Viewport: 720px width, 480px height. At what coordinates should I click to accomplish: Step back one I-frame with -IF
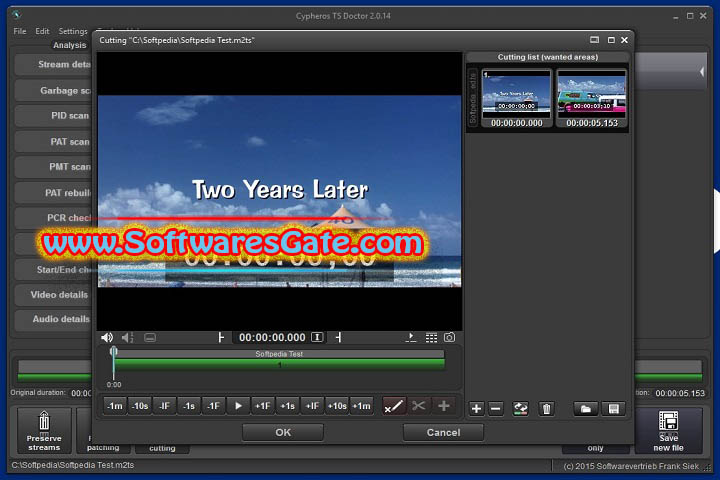pyautogui.click(x=164, y=406)
